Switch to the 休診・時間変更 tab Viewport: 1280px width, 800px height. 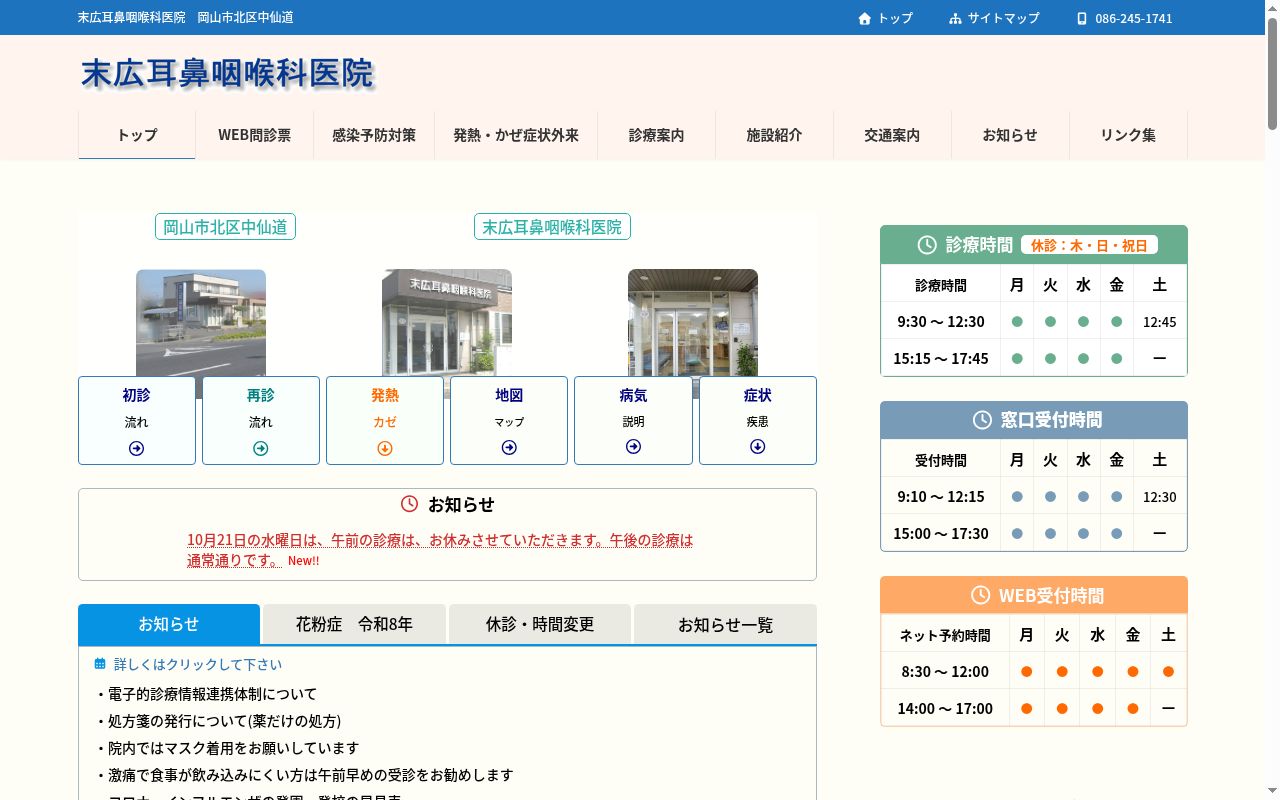coord(540,624)
